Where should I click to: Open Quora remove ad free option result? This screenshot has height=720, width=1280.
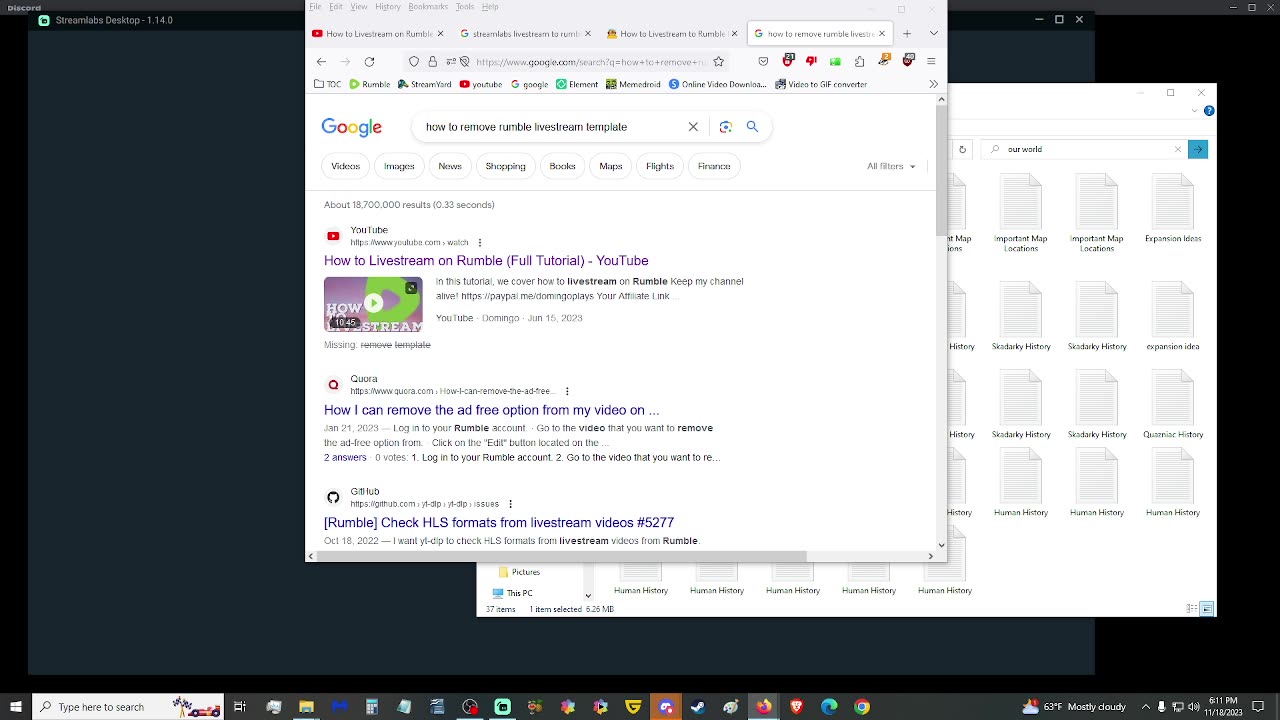492,410
